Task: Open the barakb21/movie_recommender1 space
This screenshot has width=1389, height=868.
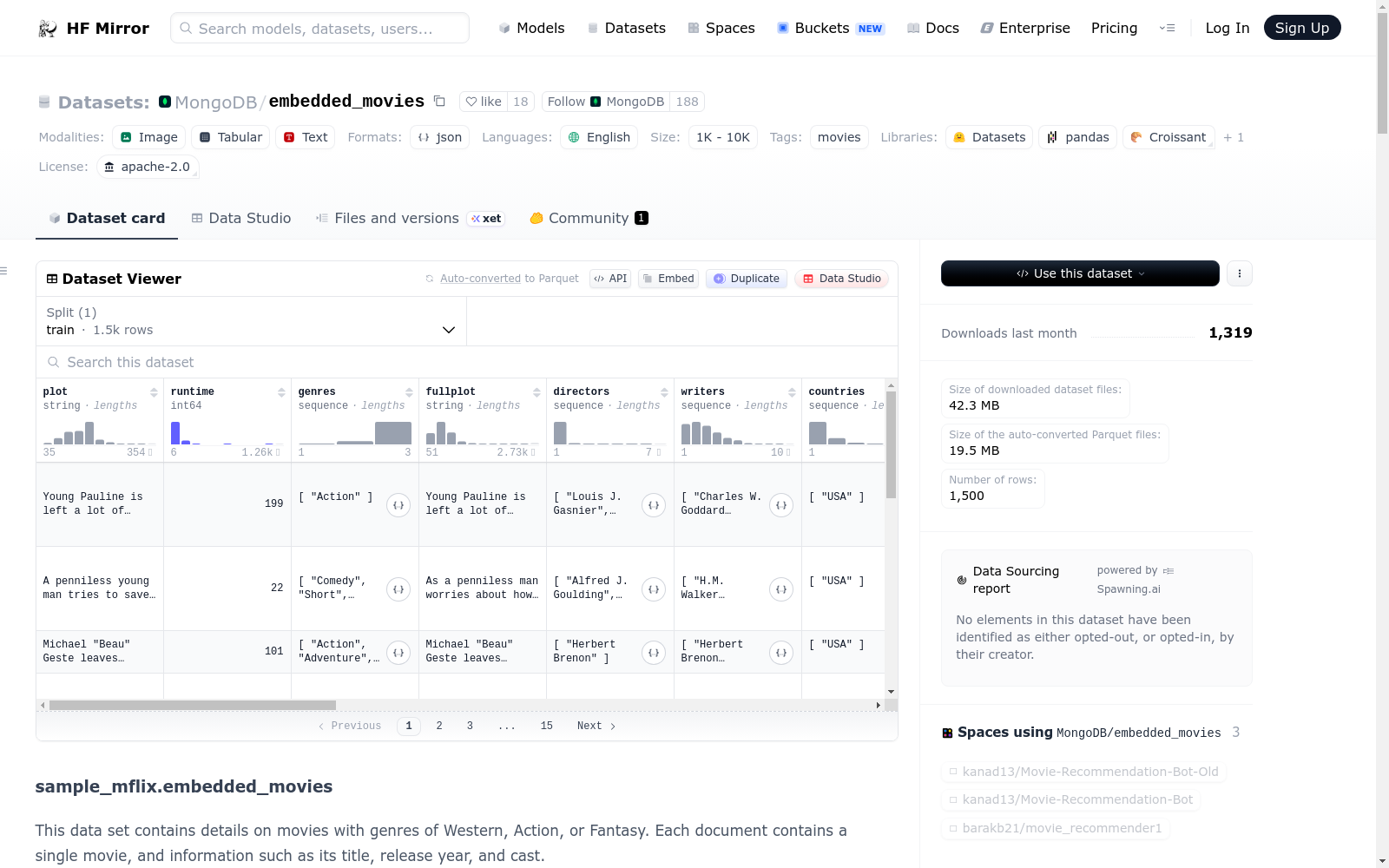Action: pos(1056,828)
